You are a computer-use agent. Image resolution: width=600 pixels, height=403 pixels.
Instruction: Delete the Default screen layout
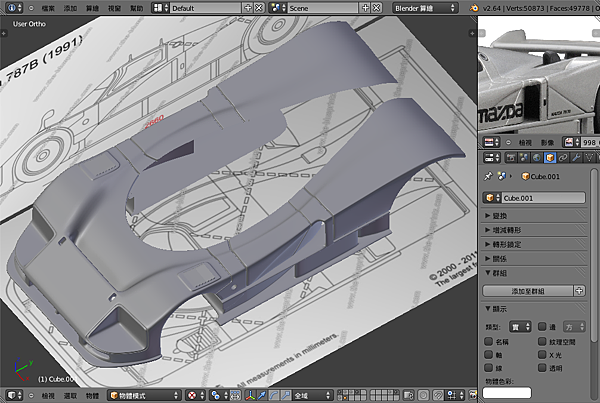point(259,8)
